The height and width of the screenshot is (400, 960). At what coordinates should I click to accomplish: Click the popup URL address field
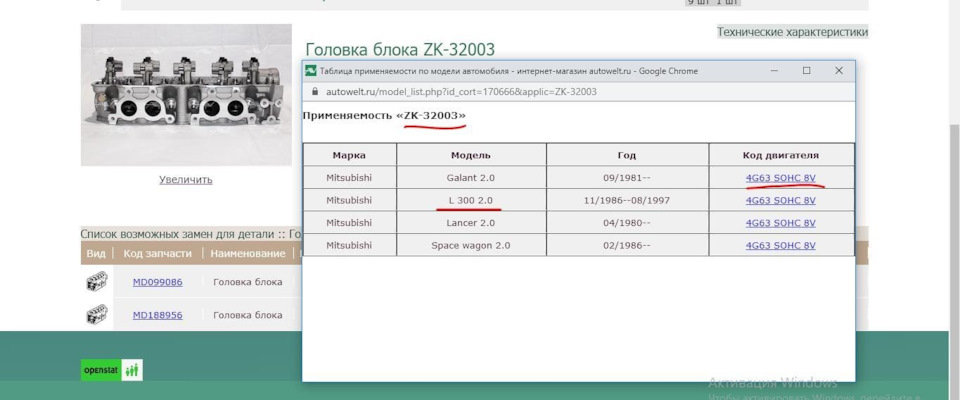coord(461,91)
